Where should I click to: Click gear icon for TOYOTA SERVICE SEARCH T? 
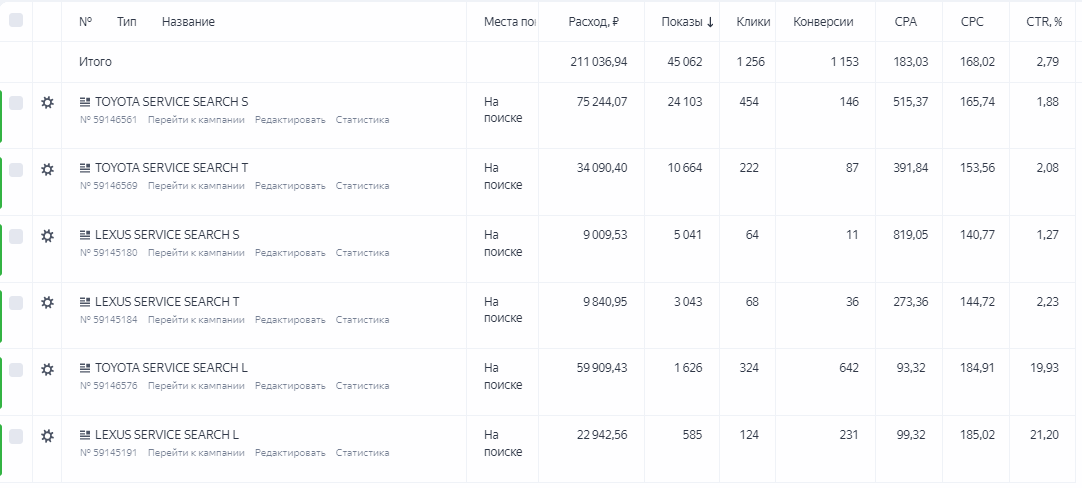[47, 169]
